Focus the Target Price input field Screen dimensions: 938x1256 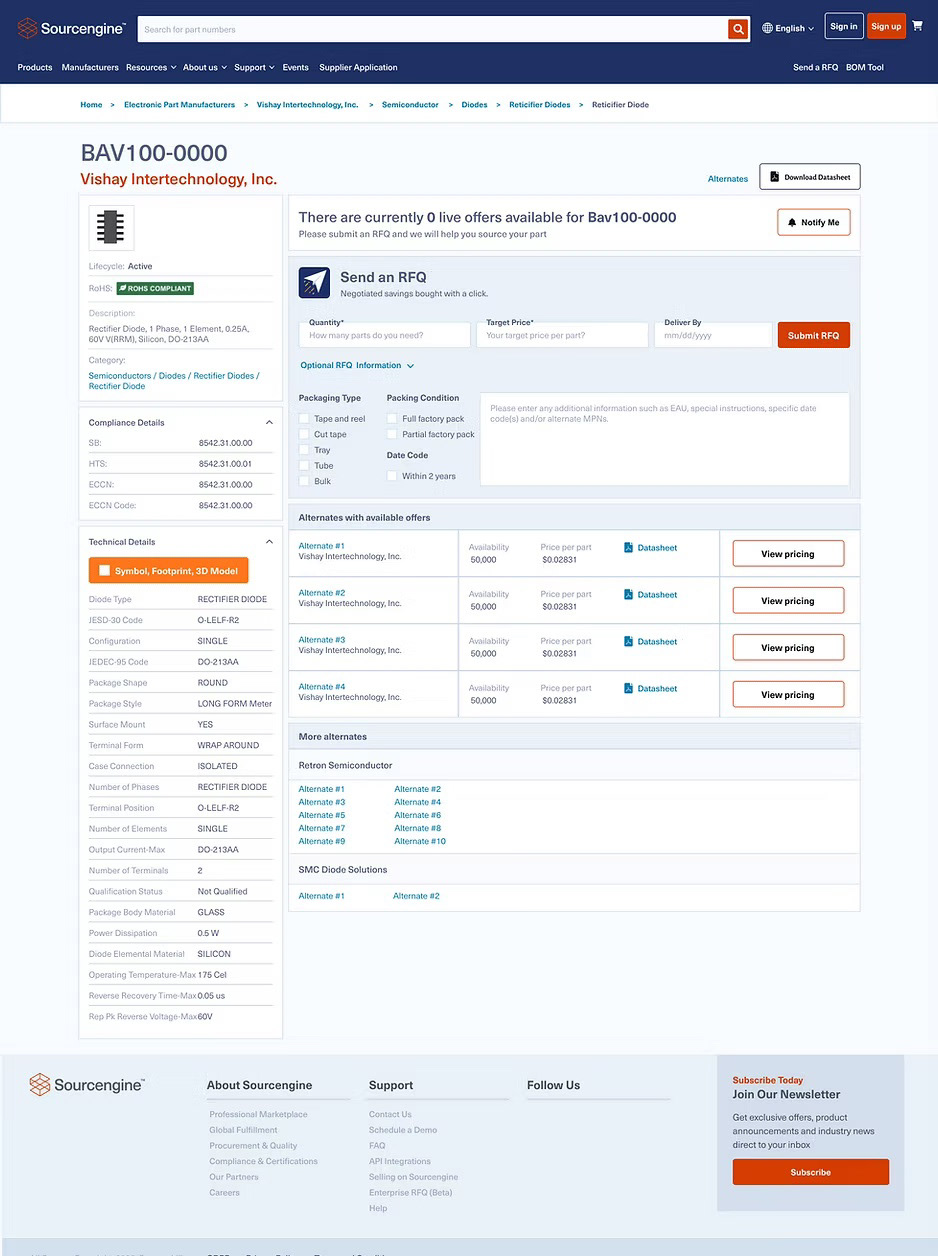tap(563, 335)
